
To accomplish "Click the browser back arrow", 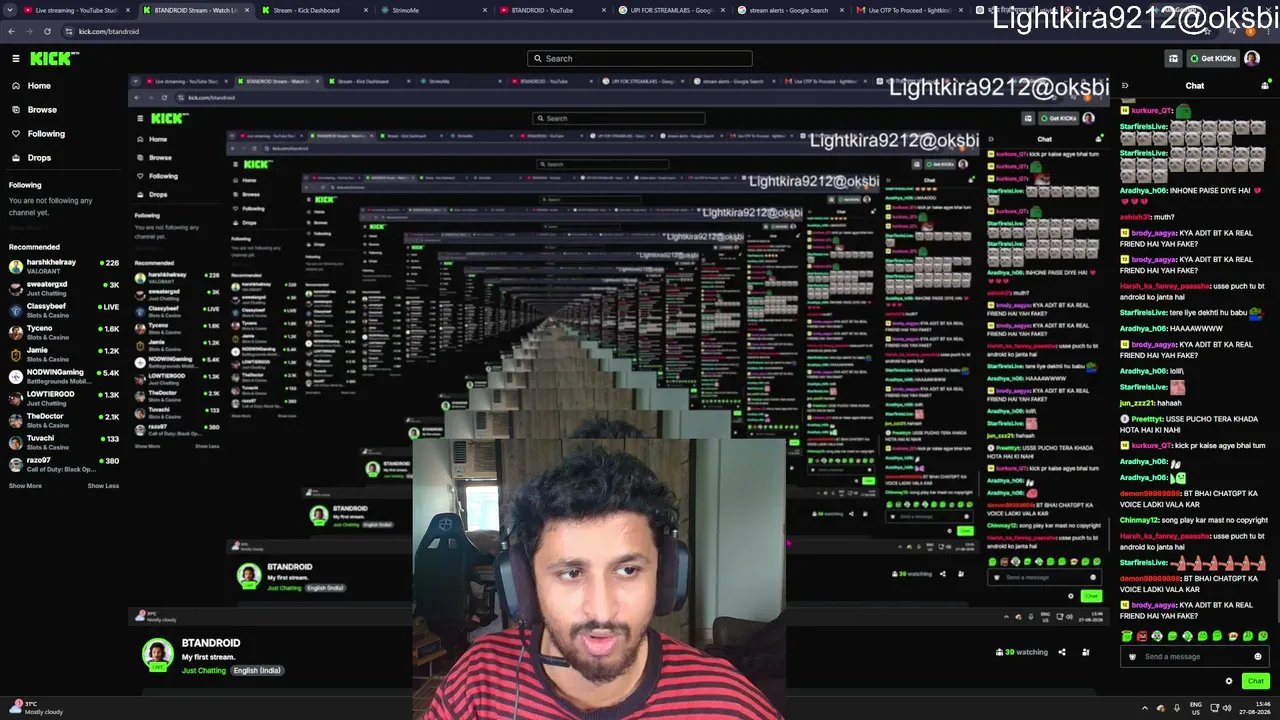I will 11,31.
